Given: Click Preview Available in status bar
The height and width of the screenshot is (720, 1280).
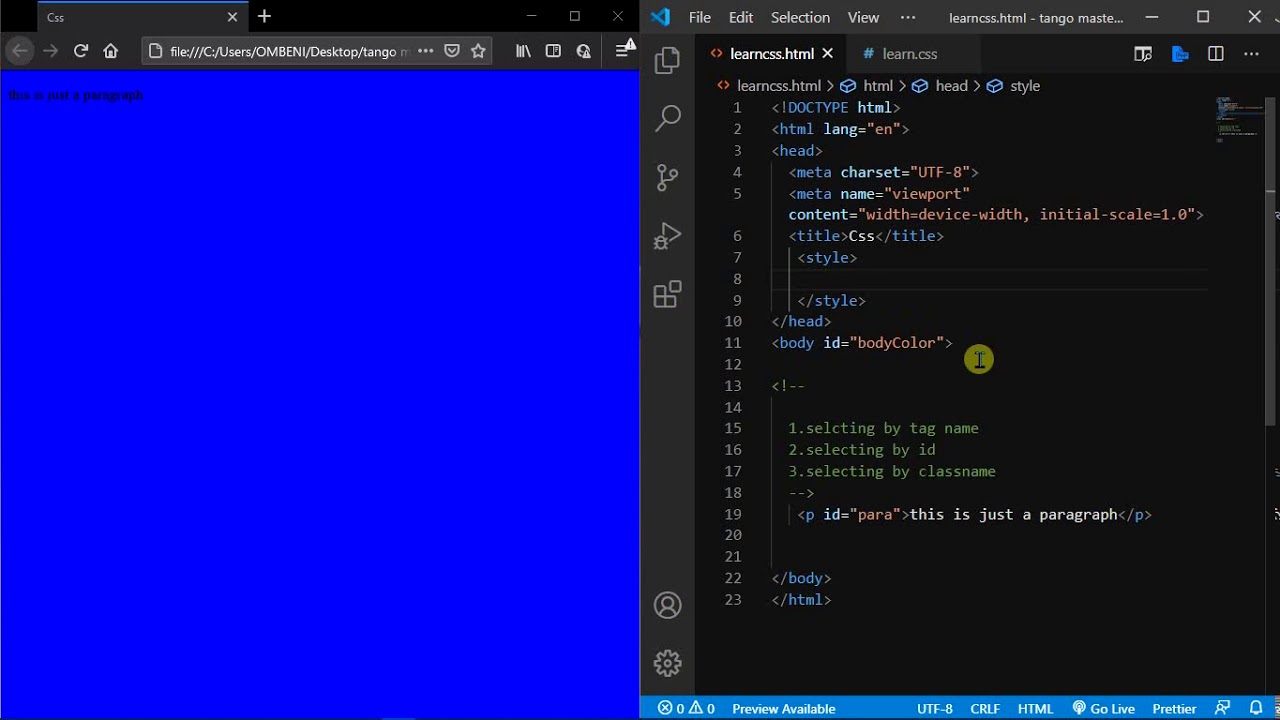Looking at the screenshot, I should click(784, 708).
